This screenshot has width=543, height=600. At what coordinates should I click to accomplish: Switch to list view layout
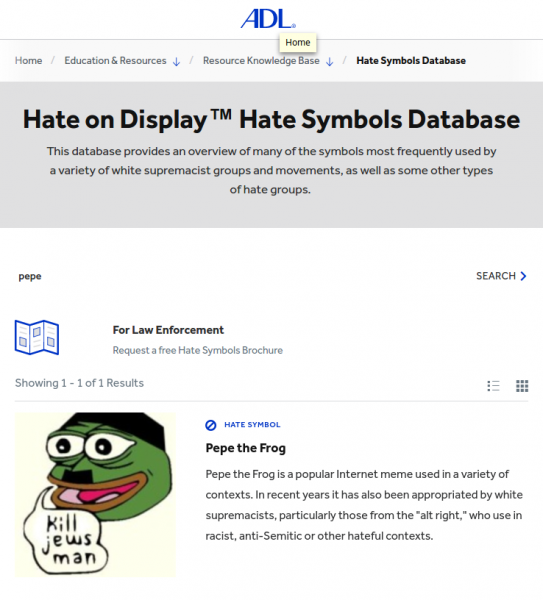(x=493, y=386)
